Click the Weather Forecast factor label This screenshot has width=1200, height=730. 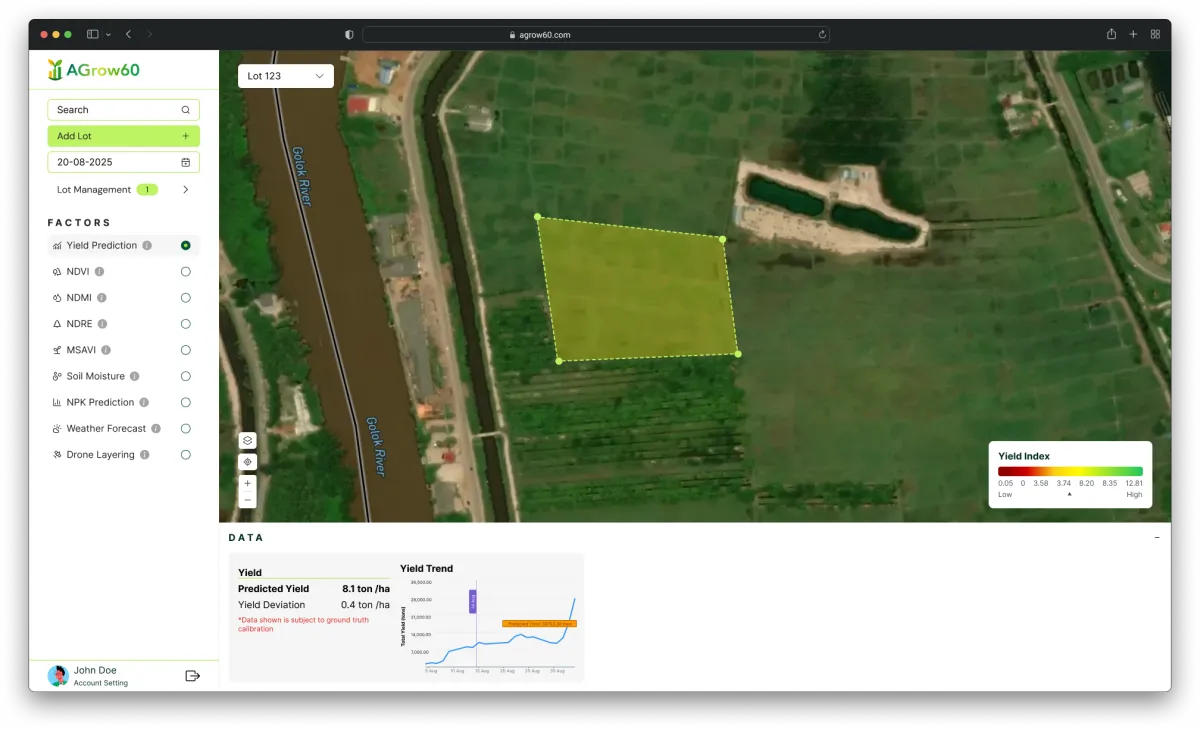pos(106,428)
